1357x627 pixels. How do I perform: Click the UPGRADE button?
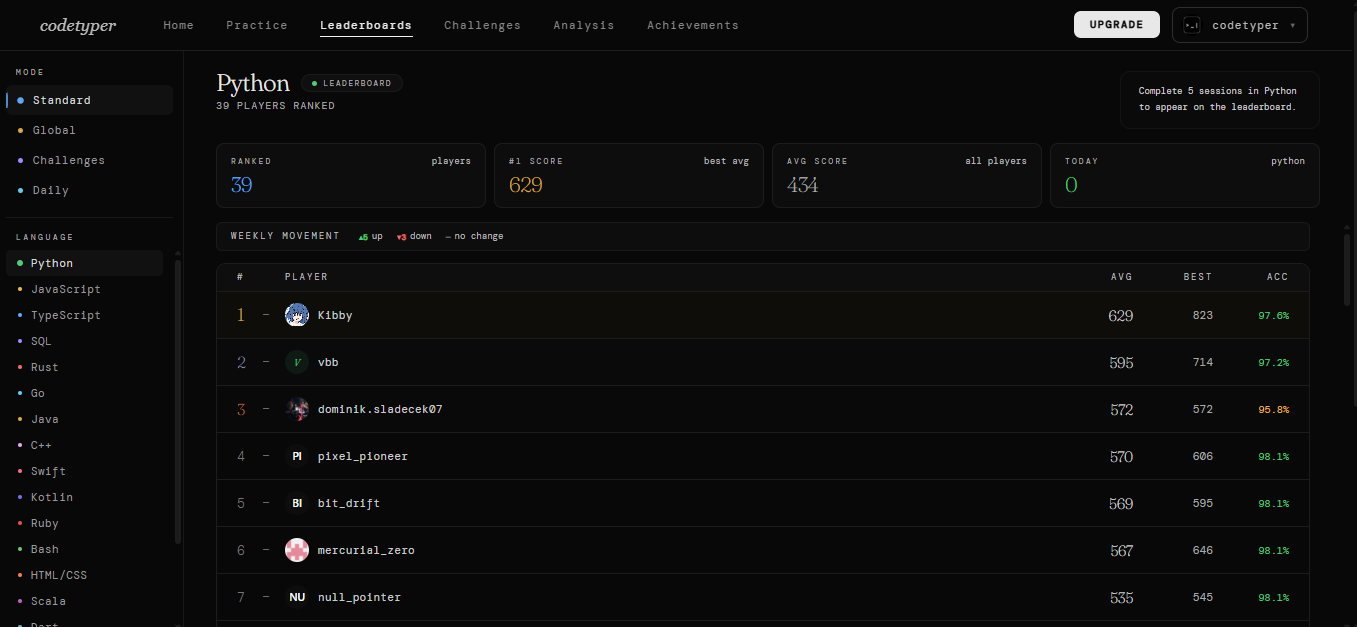(x=1116, y=25)
